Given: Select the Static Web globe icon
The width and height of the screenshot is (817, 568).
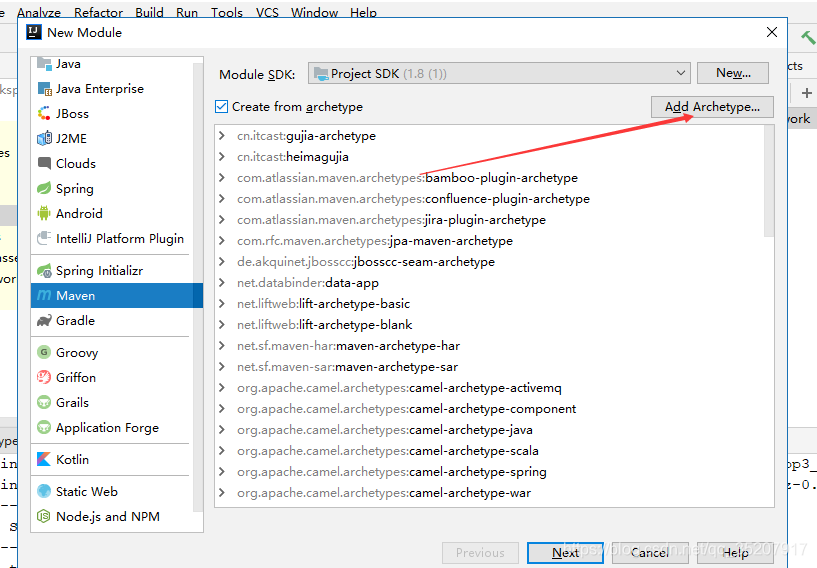Looking at the screenshot, I should (x=44, y=491).
